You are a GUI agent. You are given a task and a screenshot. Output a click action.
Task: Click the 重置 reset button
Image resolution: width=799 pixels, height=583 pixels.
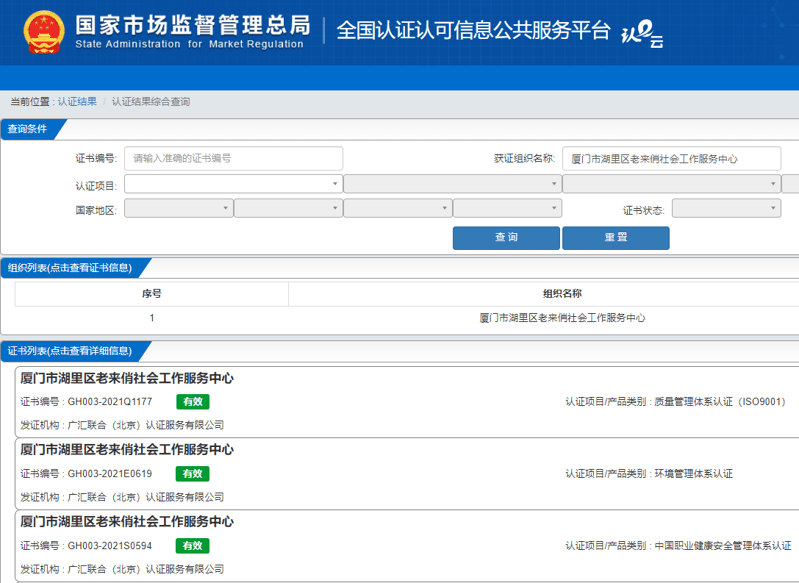[615, 238]
